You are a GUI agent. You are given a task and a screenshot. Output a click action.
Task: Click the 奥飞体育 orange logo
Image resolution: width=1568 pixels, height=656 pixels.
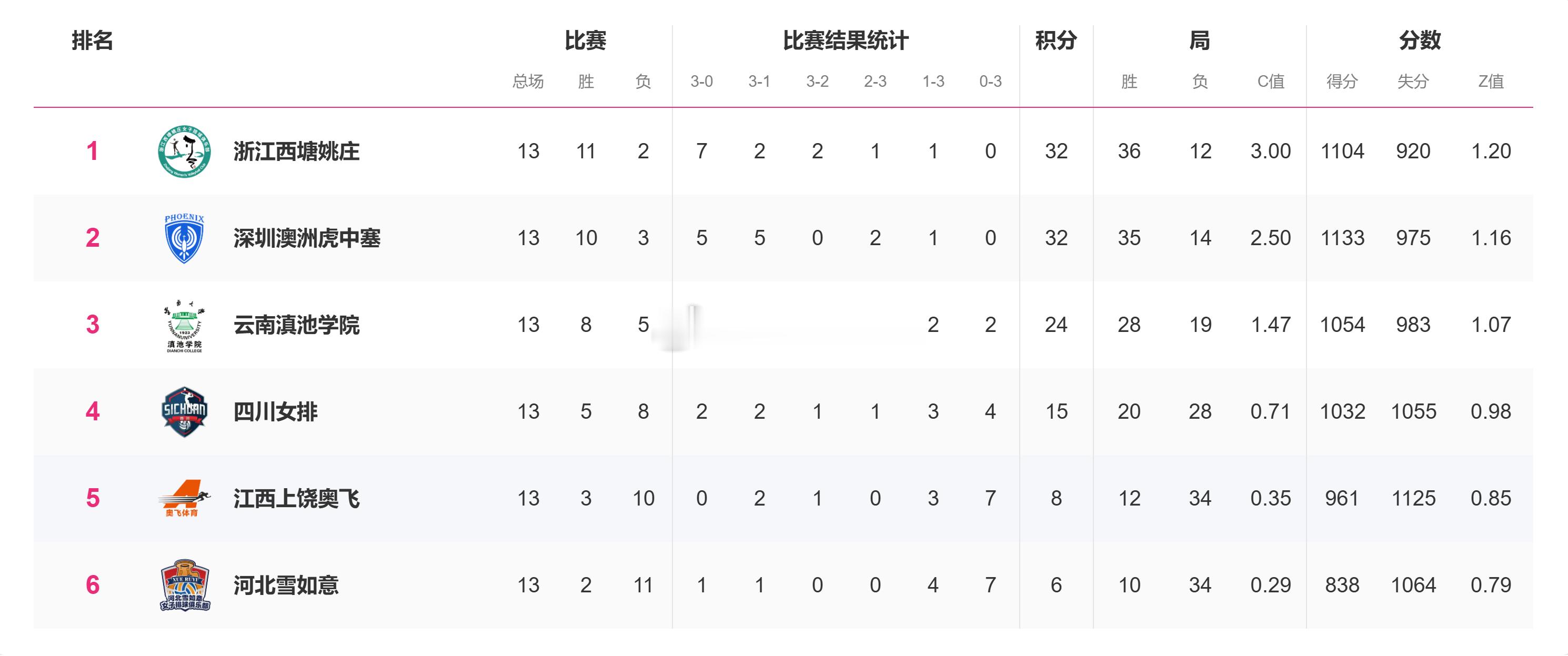click(x=185, y=498)
